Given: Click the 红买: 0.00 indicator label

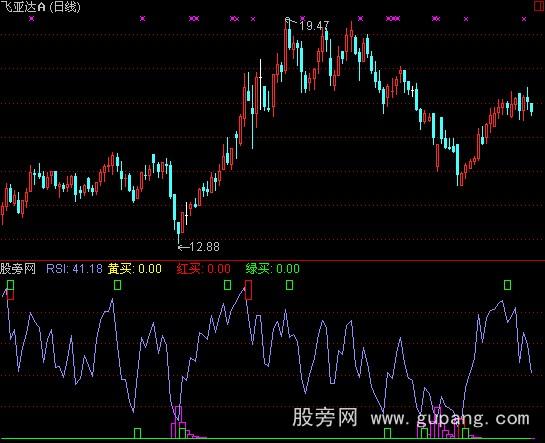Looking at the screenshot, I should point(204,269).
